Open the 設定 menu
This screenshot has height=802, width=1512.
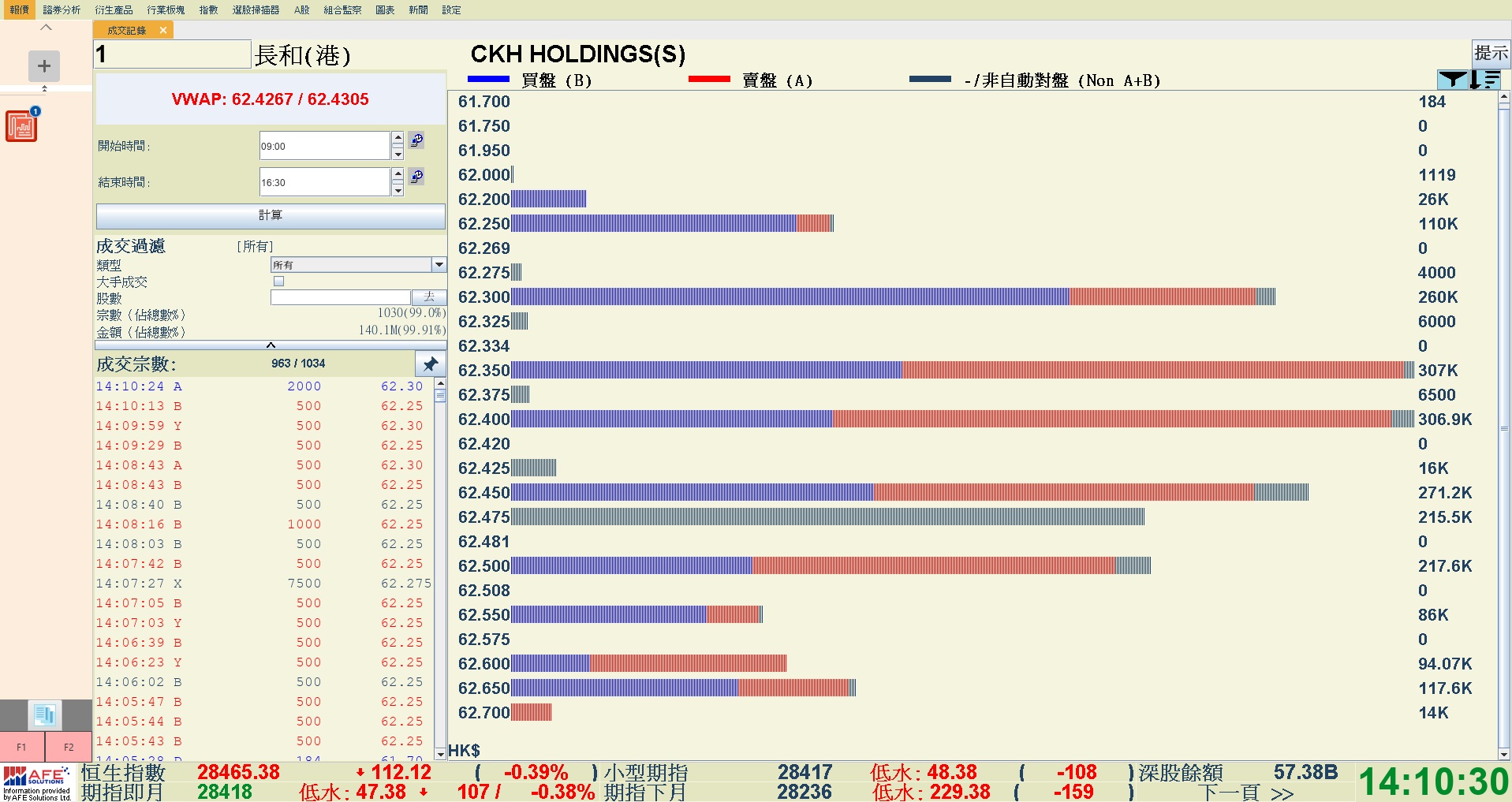coord(451,9)
